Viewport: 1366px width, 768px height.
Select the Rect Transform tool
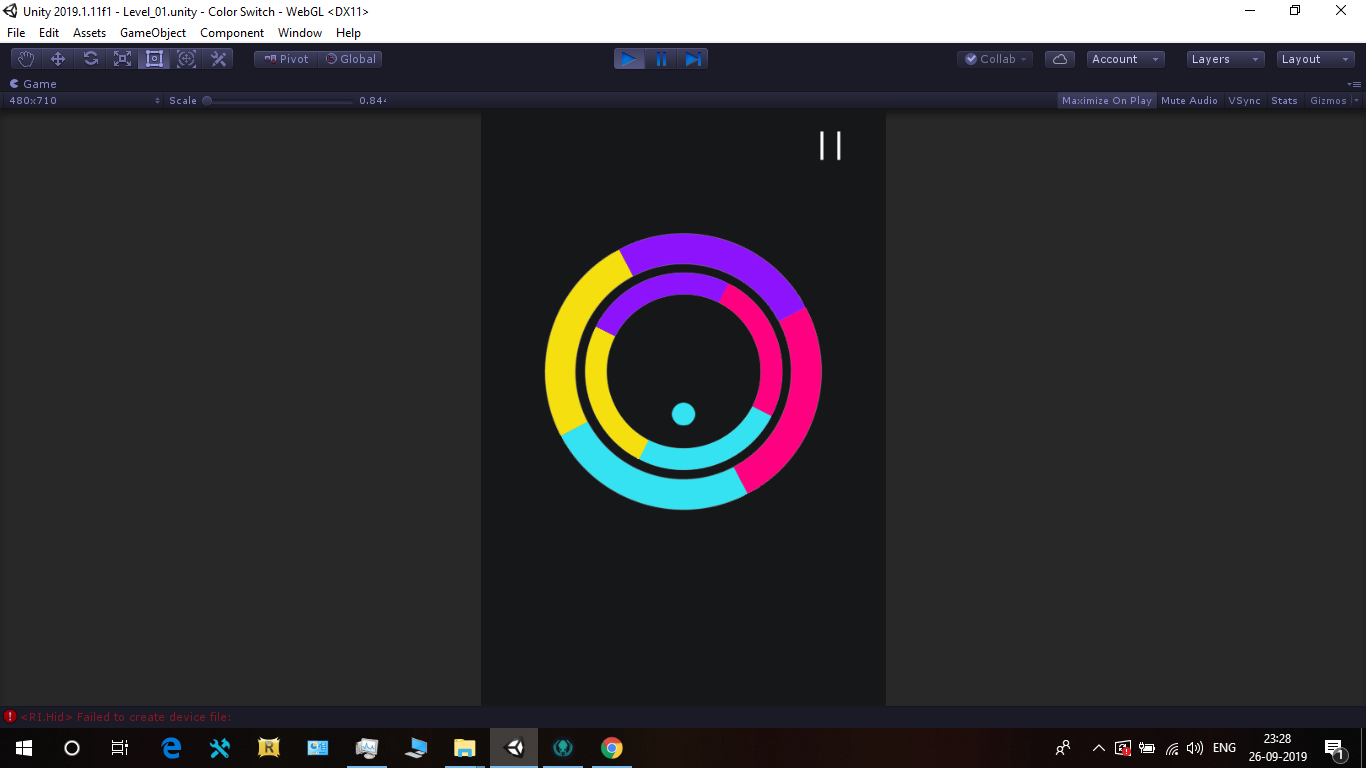click(154, 59)
